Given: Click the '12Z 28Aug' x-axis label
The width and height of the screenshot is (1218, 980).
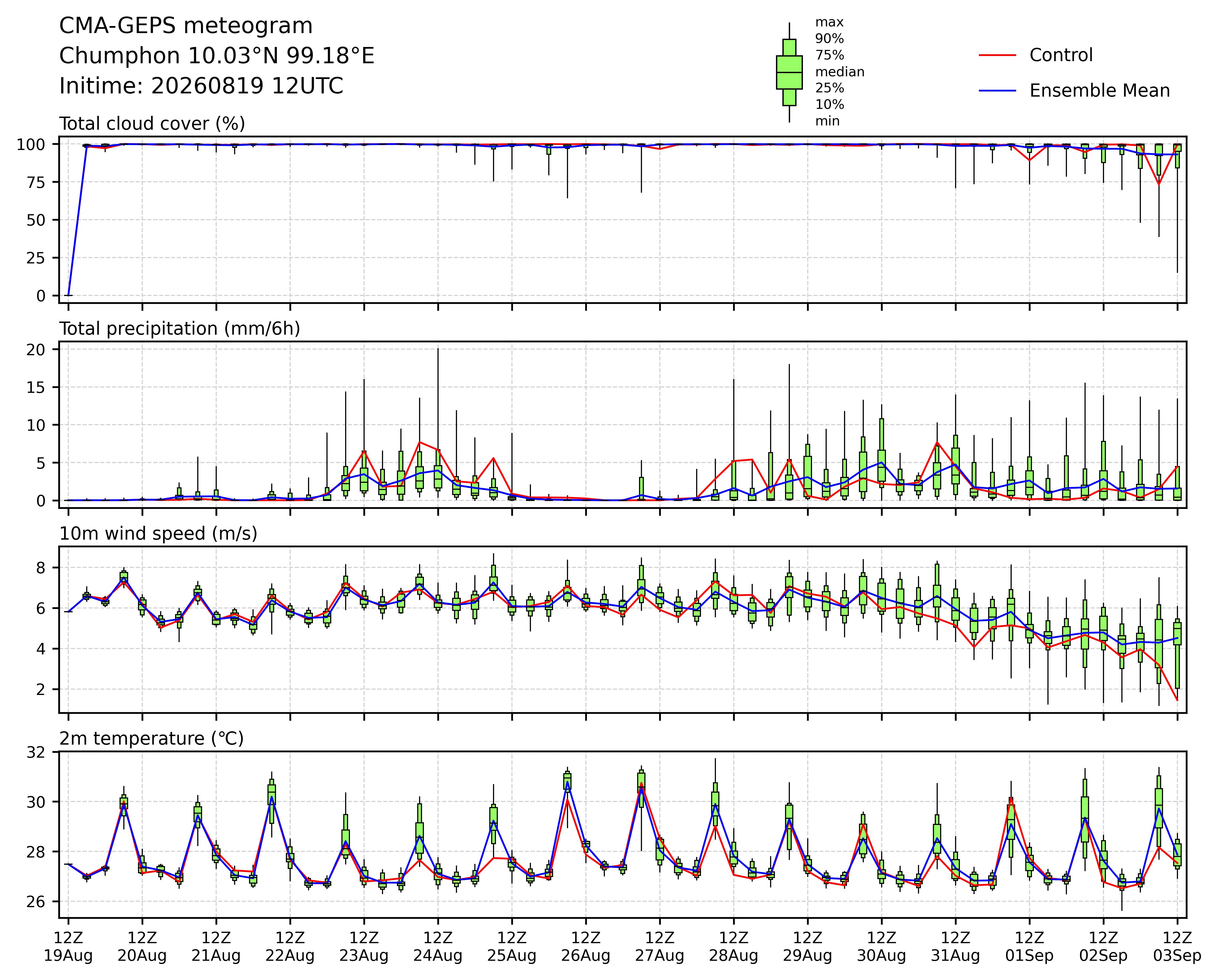Looking at the screenshot, I should [734, 946].
